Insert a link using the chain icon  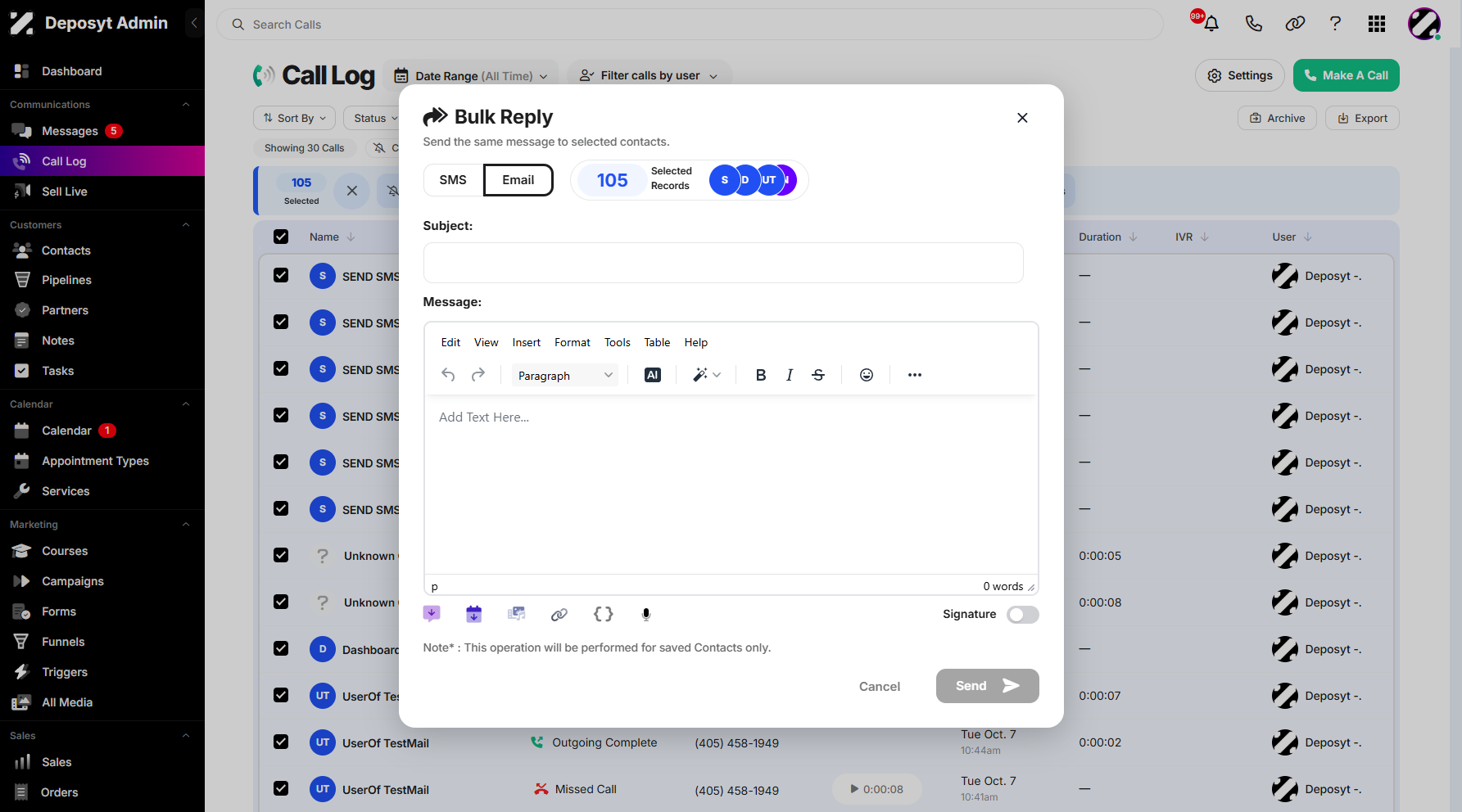click(559, 614)
